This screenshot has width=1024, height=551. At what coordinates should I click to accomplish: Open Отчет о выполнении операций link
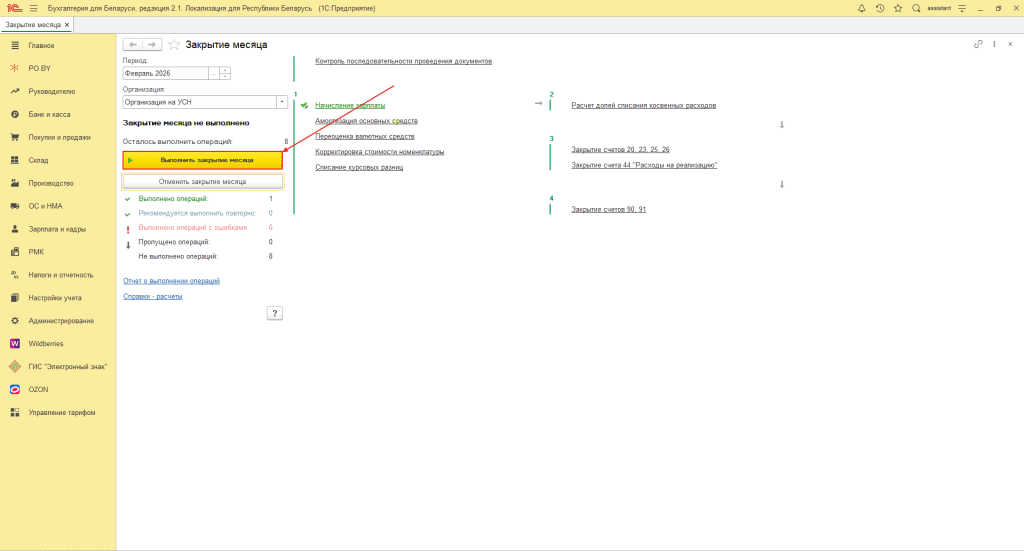coord(171,281)
